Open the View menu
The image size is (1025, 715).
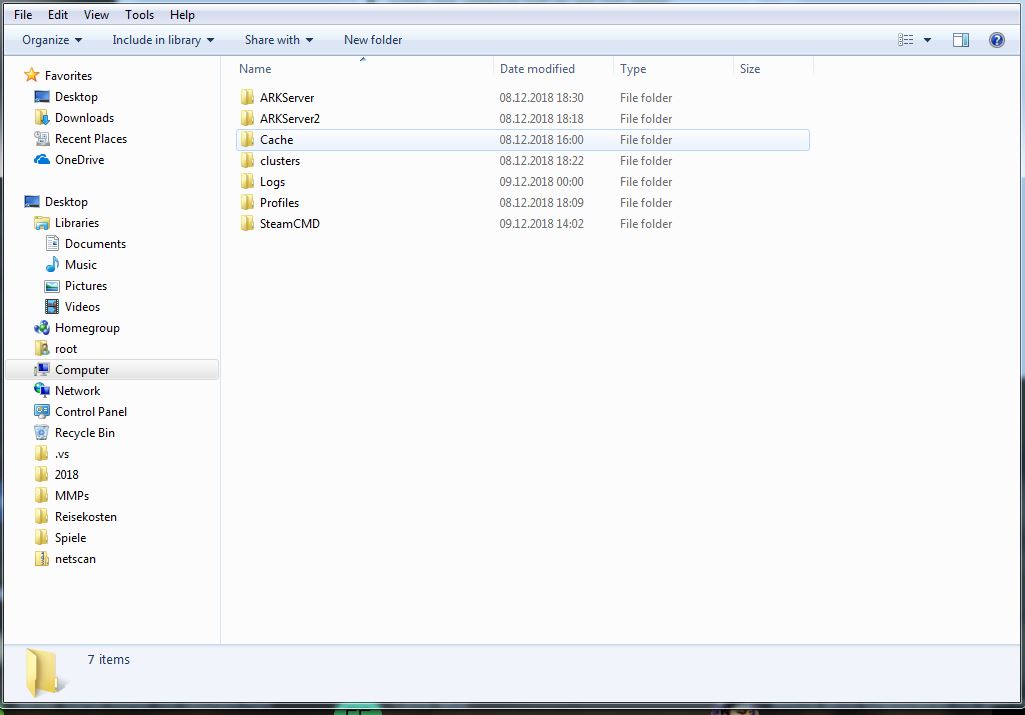click(96, 14)
